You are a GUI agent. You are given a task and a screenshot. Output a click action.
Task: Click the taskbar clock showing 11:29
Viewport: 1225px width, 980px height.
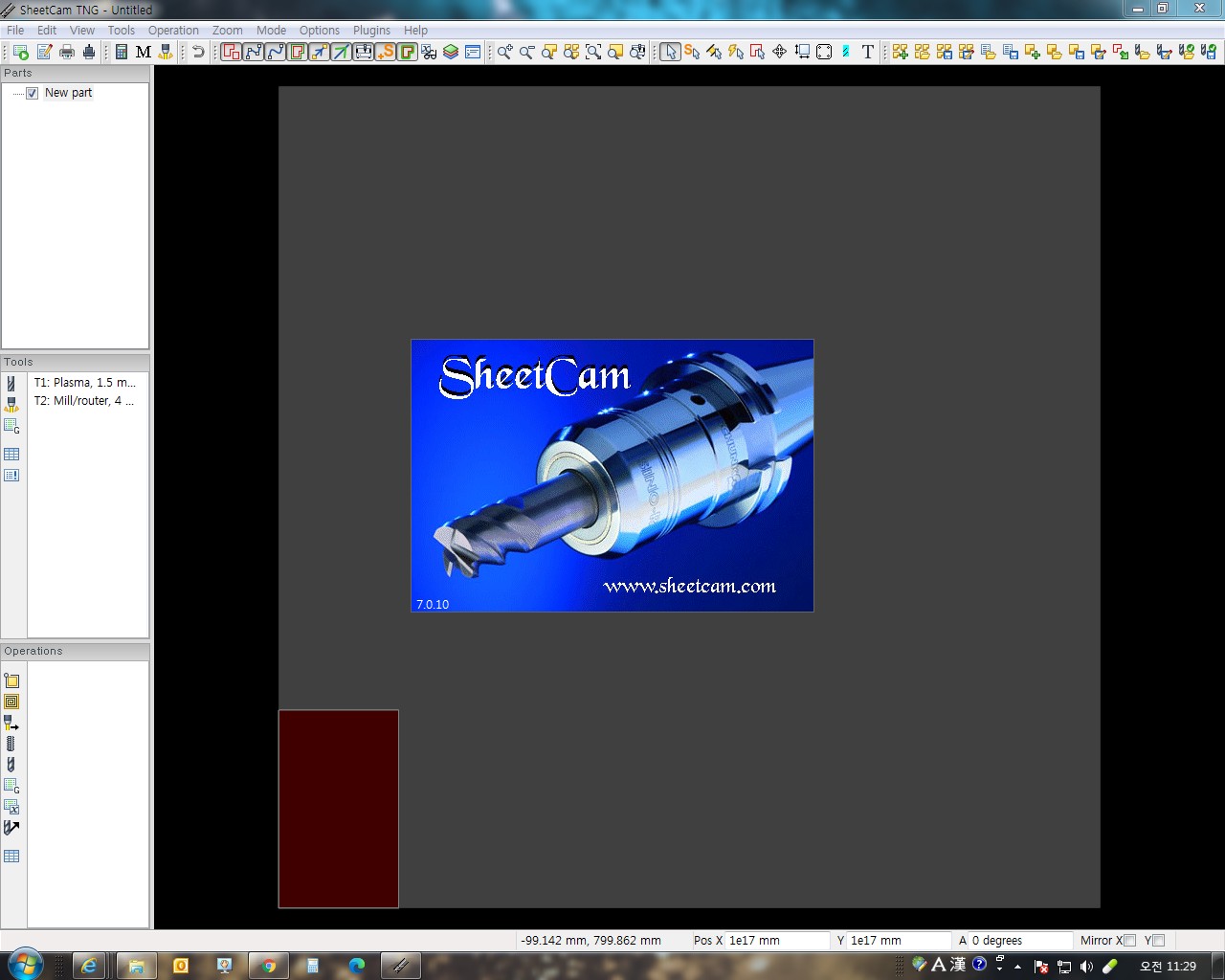click(x=1168, y=967)
